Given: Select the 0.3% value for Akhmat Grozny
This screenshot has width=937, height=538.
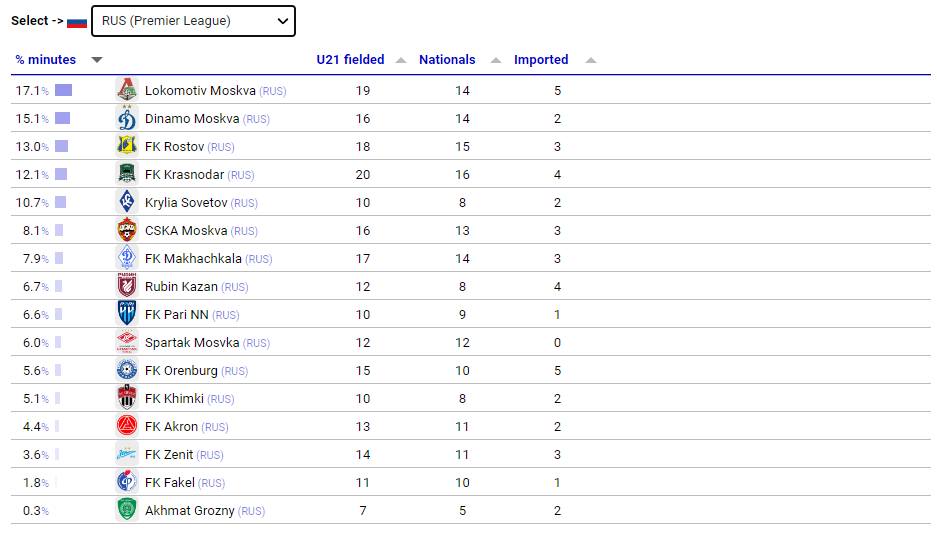Looking at the screenshot, I should (36, 511).
